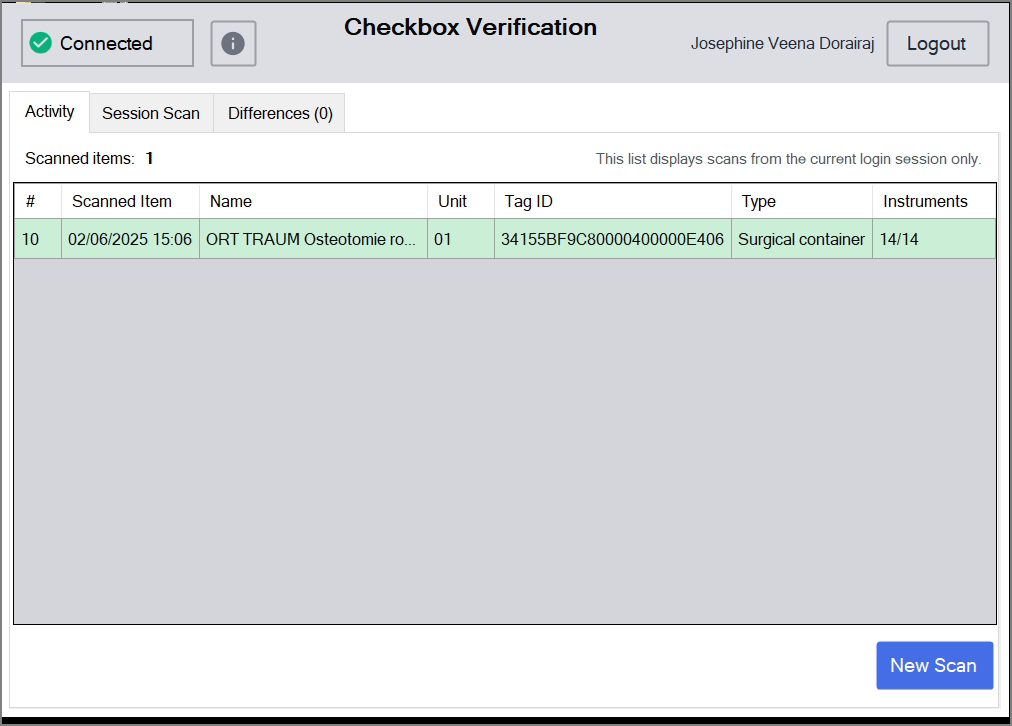
Task: Click the Name column header
Action: 313,201
